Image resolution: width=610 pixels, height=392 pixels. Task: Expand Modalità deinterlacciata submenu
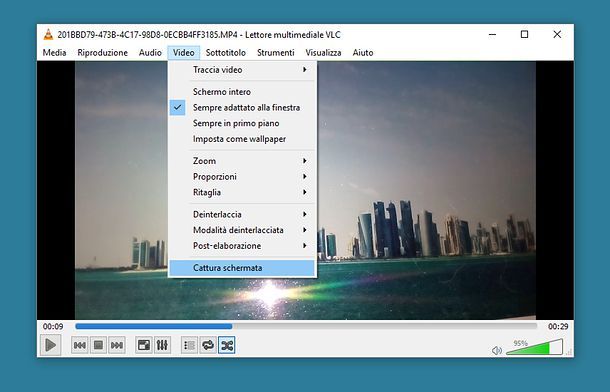(242, 230)
